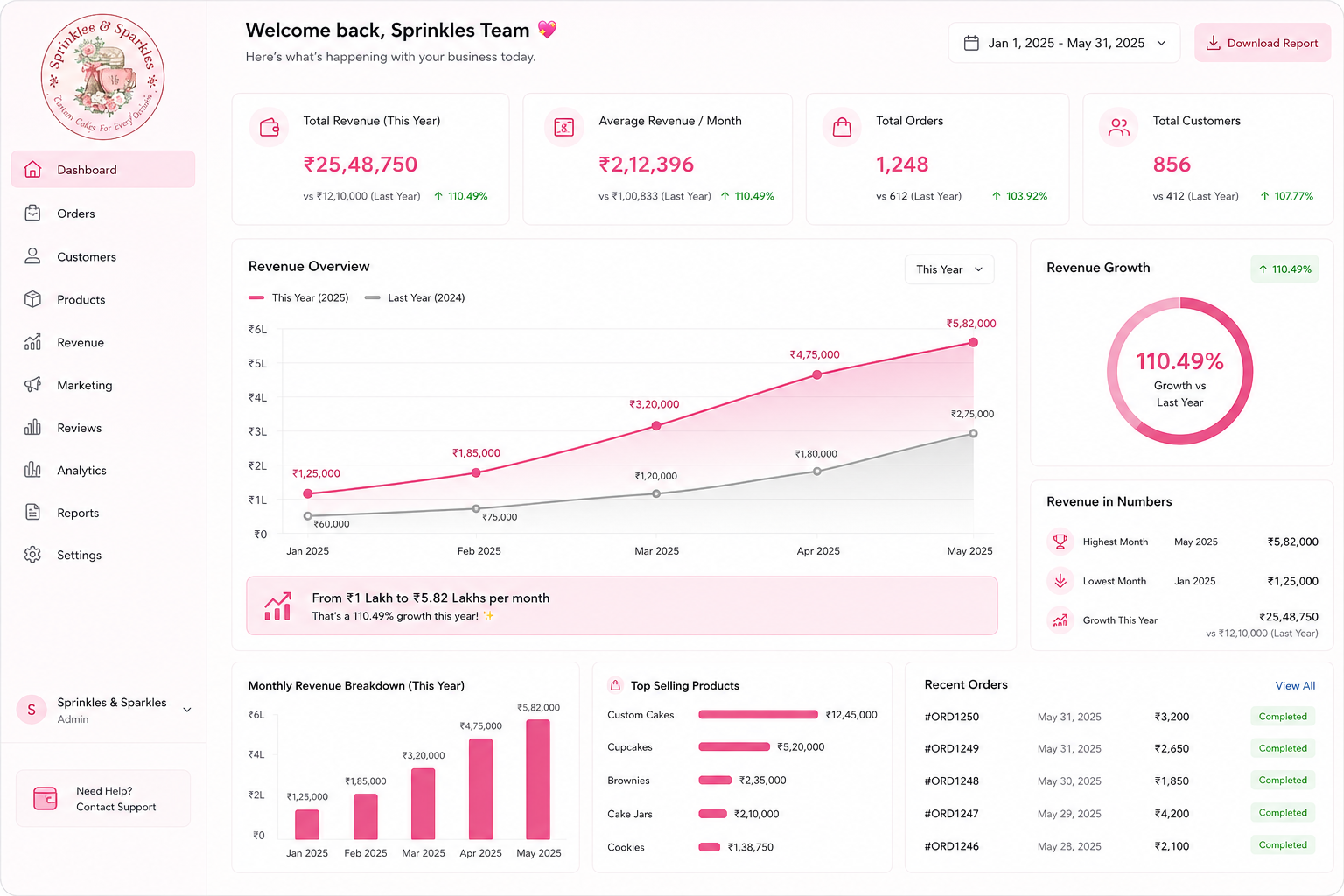This screenshot has height=896, width=1344.
Task: Click the Revenue chart icon in sidebar
Action: point(32,342)
